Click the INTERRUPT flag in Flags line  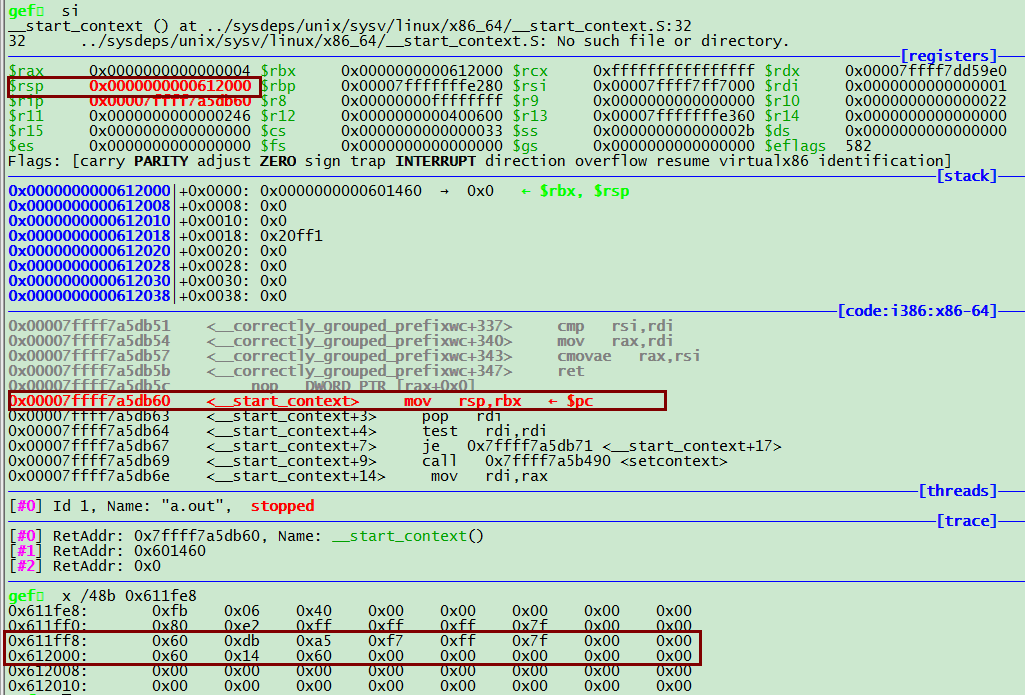pos(431,161)
